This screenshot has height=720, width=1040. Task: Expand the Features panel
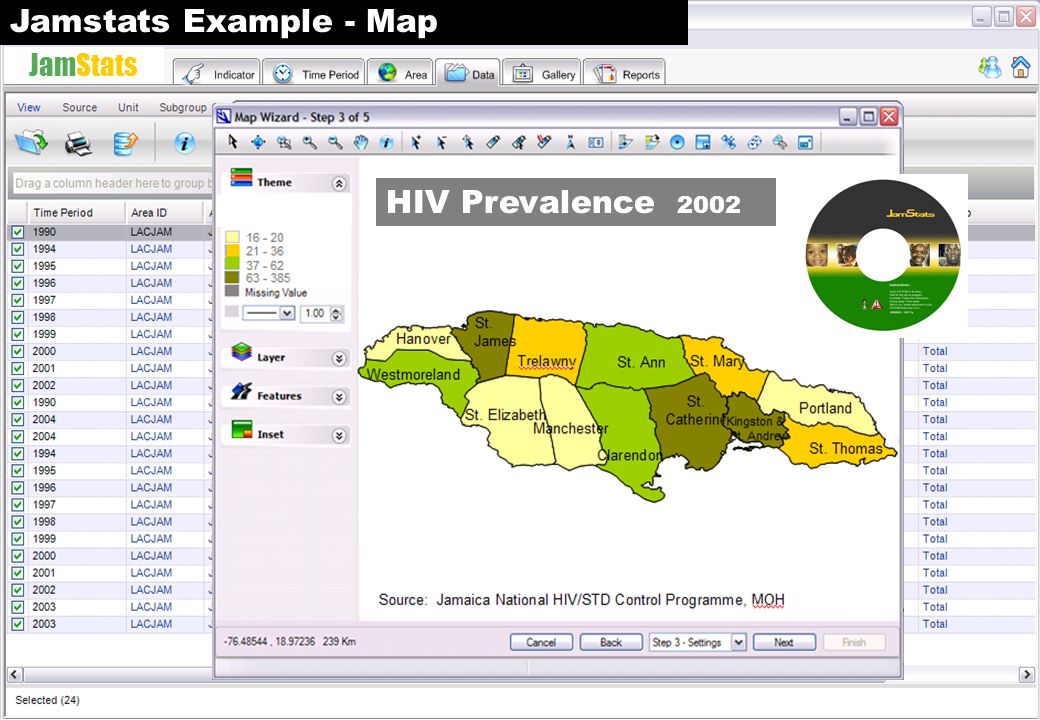point(339,397)
